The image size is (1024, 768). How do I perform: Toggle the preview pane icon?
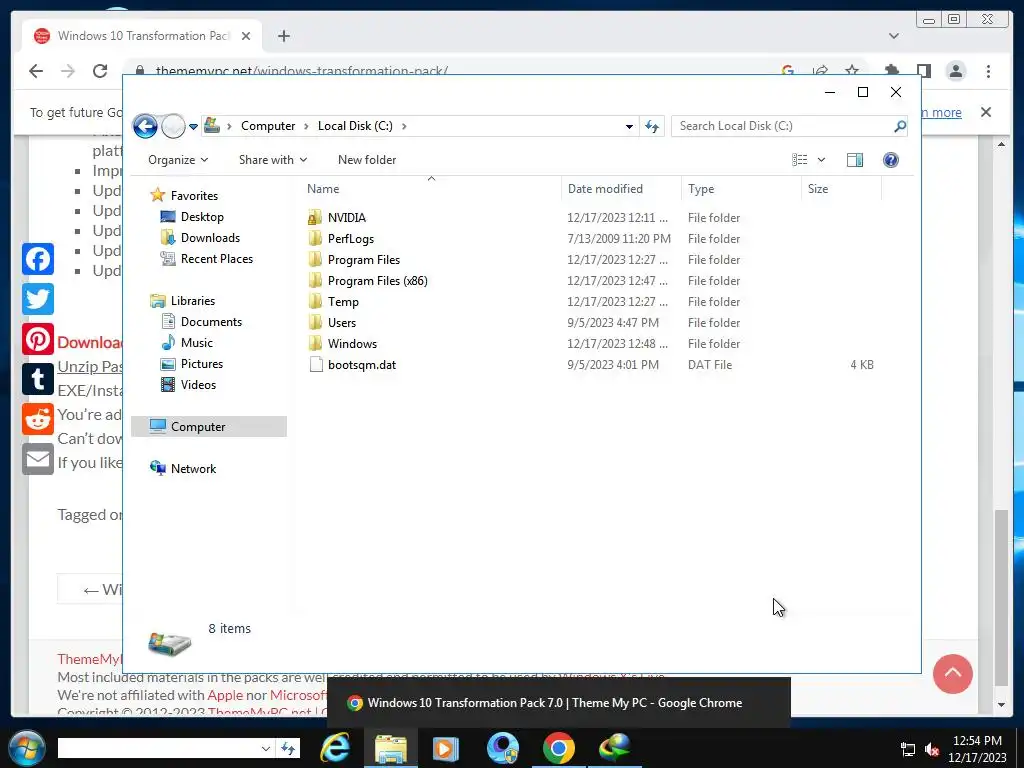point(855,160)
